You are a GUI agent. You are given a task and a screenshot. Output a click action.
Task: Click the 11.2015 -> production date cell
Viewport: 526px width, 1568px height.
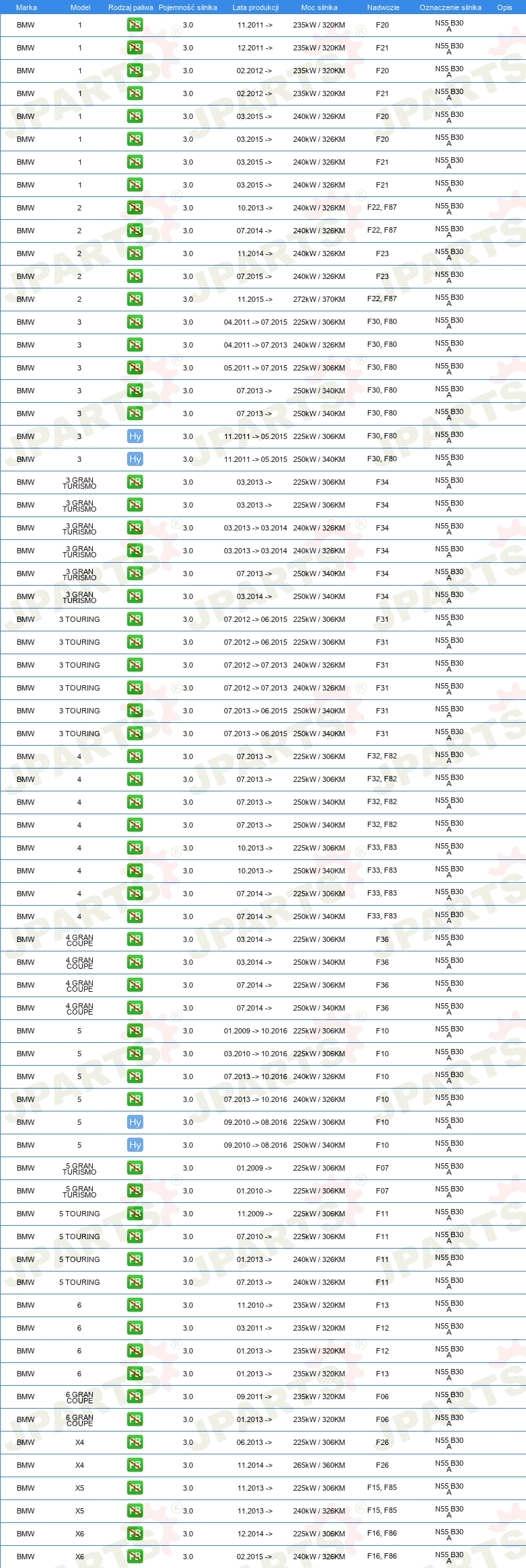(x=255, y=299)
